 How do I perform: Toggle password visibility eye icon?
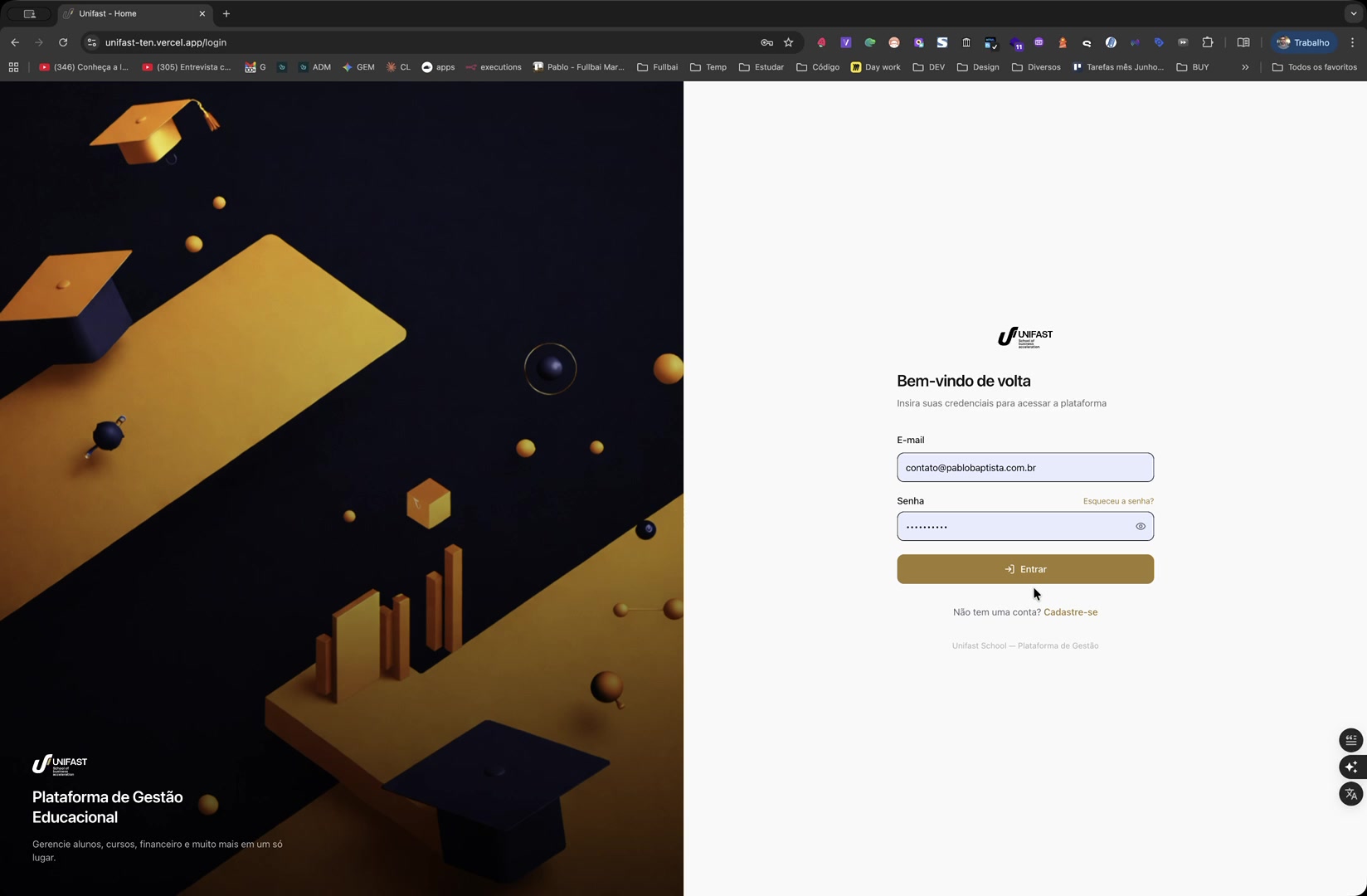coord(1141,527)
